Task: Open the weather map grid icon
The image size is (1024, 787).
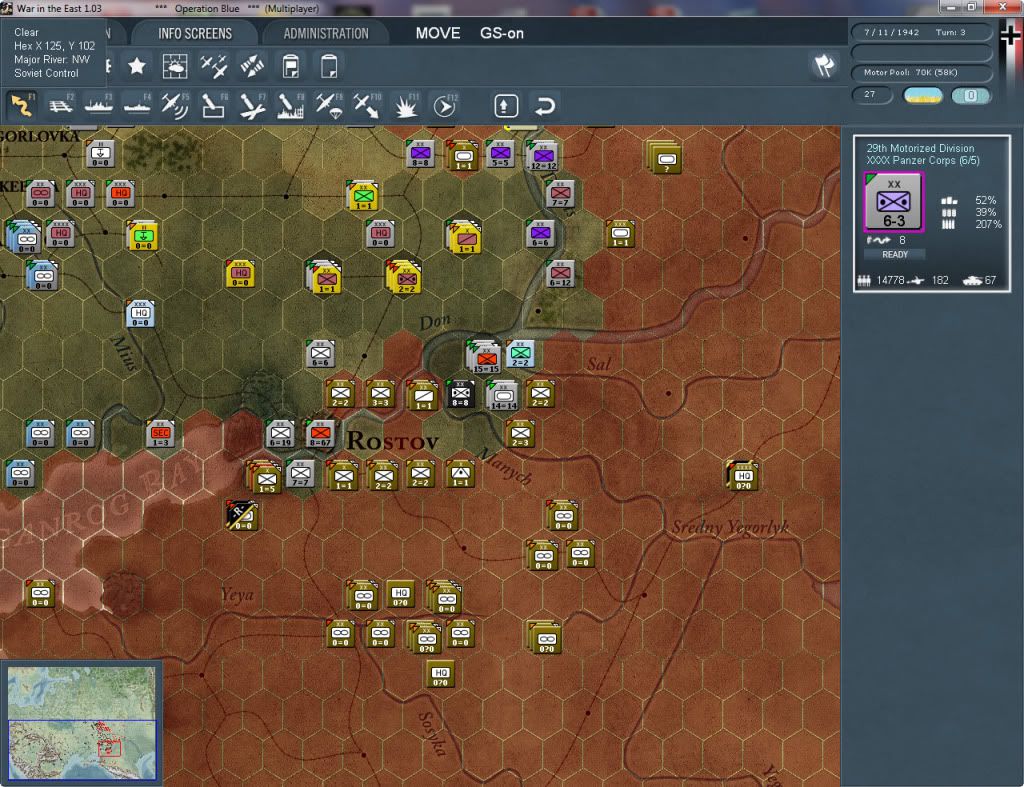Action: point(175,66)
